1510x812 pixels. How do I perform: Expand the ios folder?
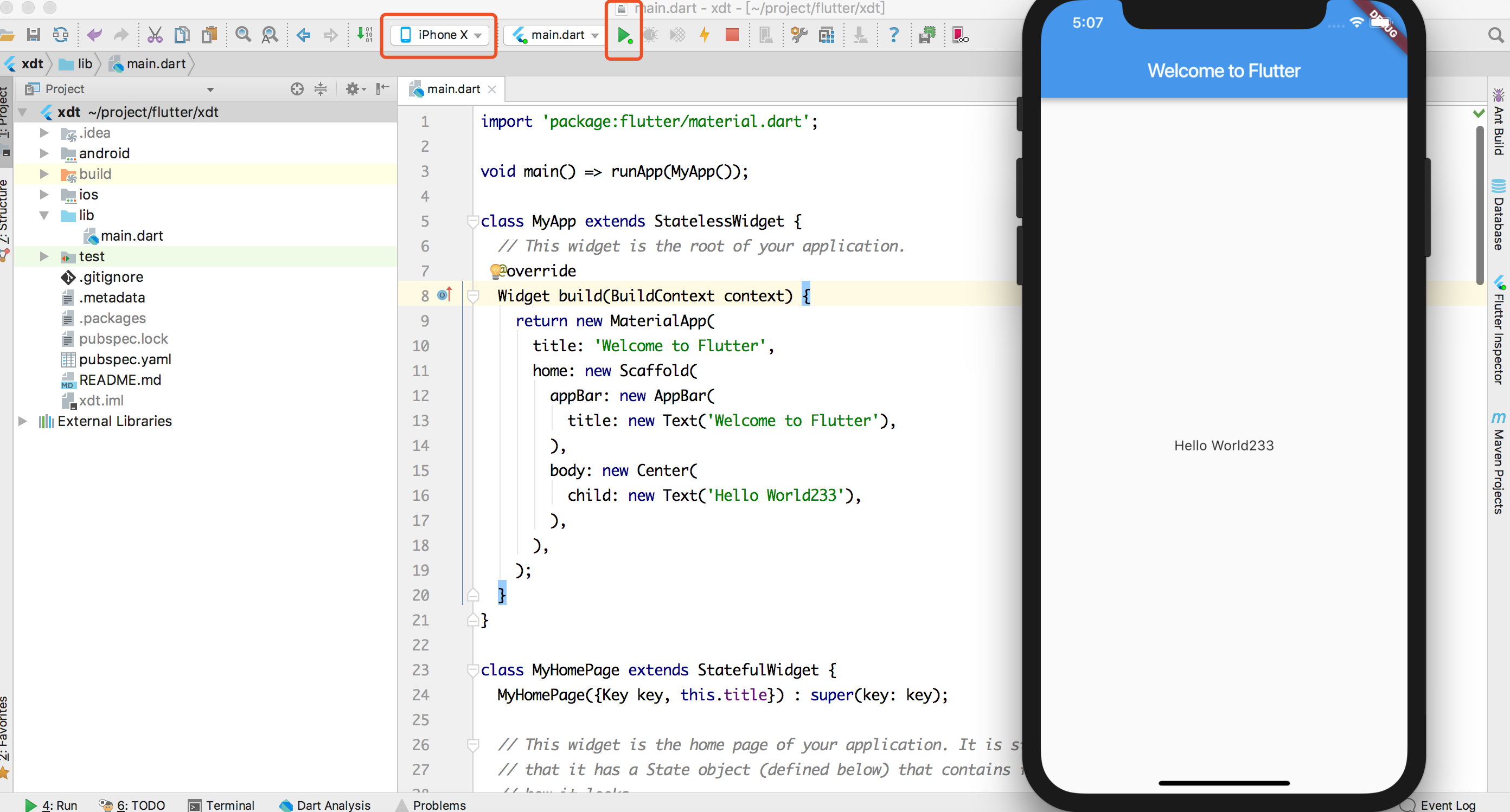tap(44, 195)
